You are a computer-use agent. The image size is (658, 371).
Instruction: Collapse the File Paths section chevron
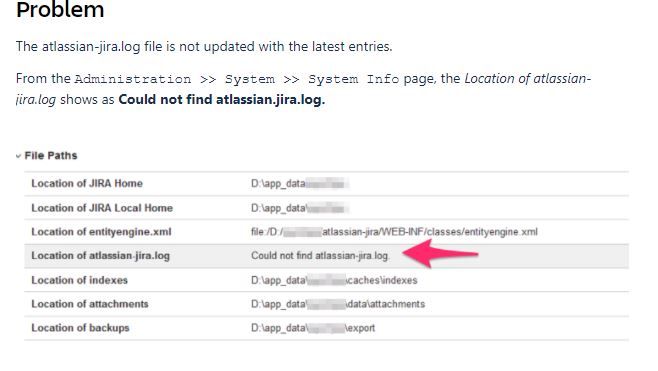pos(18,156)
